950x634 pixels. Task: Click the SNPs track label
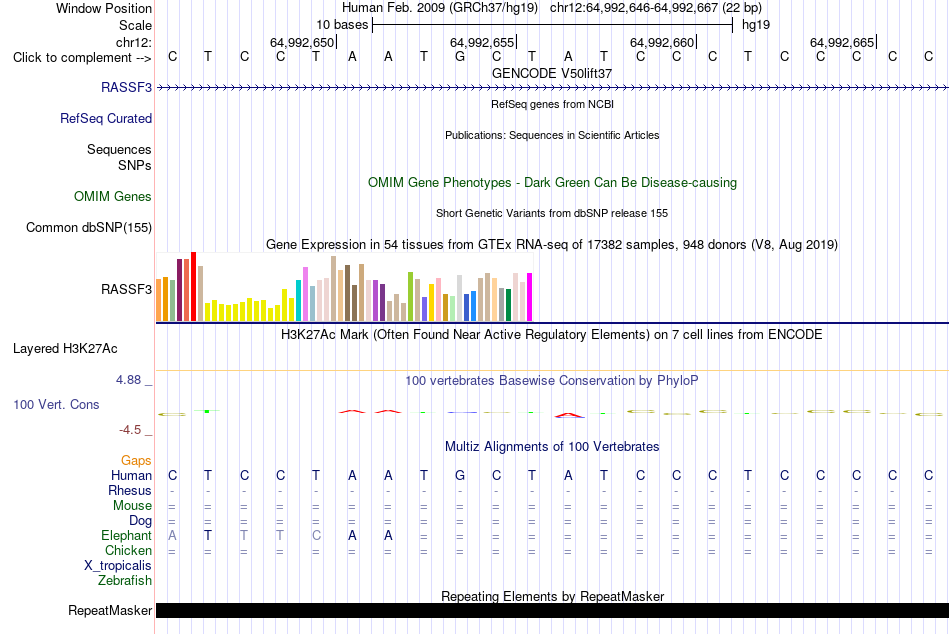[x=135, y=165]
